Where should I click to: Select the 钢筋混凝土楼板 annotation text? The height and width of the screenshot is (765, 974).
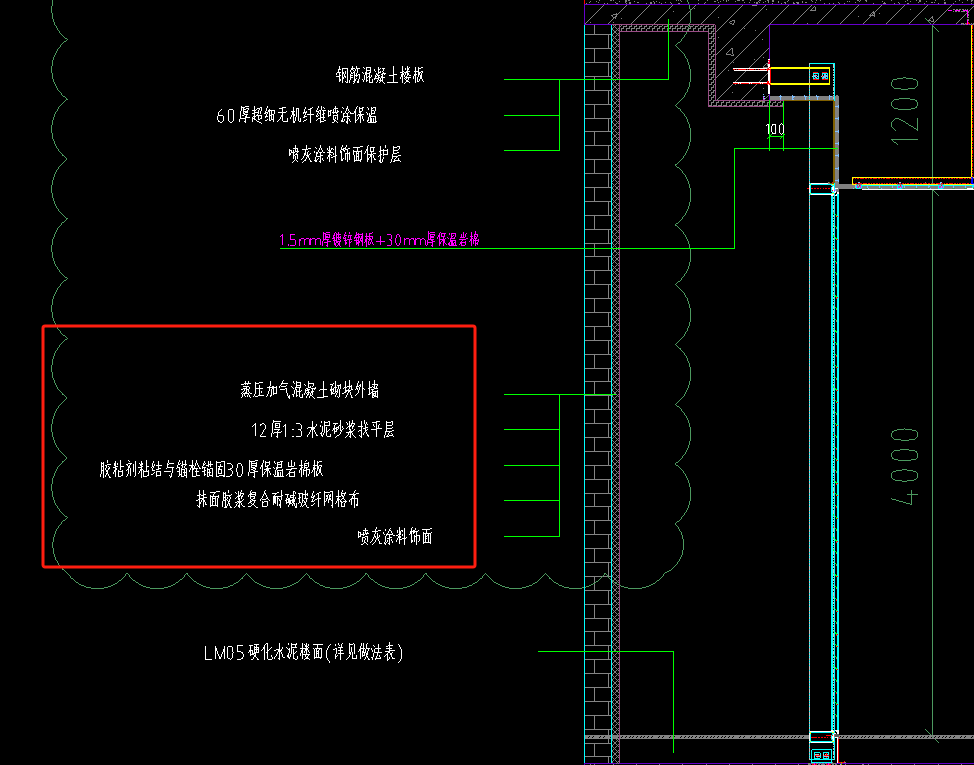tap(380, 76)
